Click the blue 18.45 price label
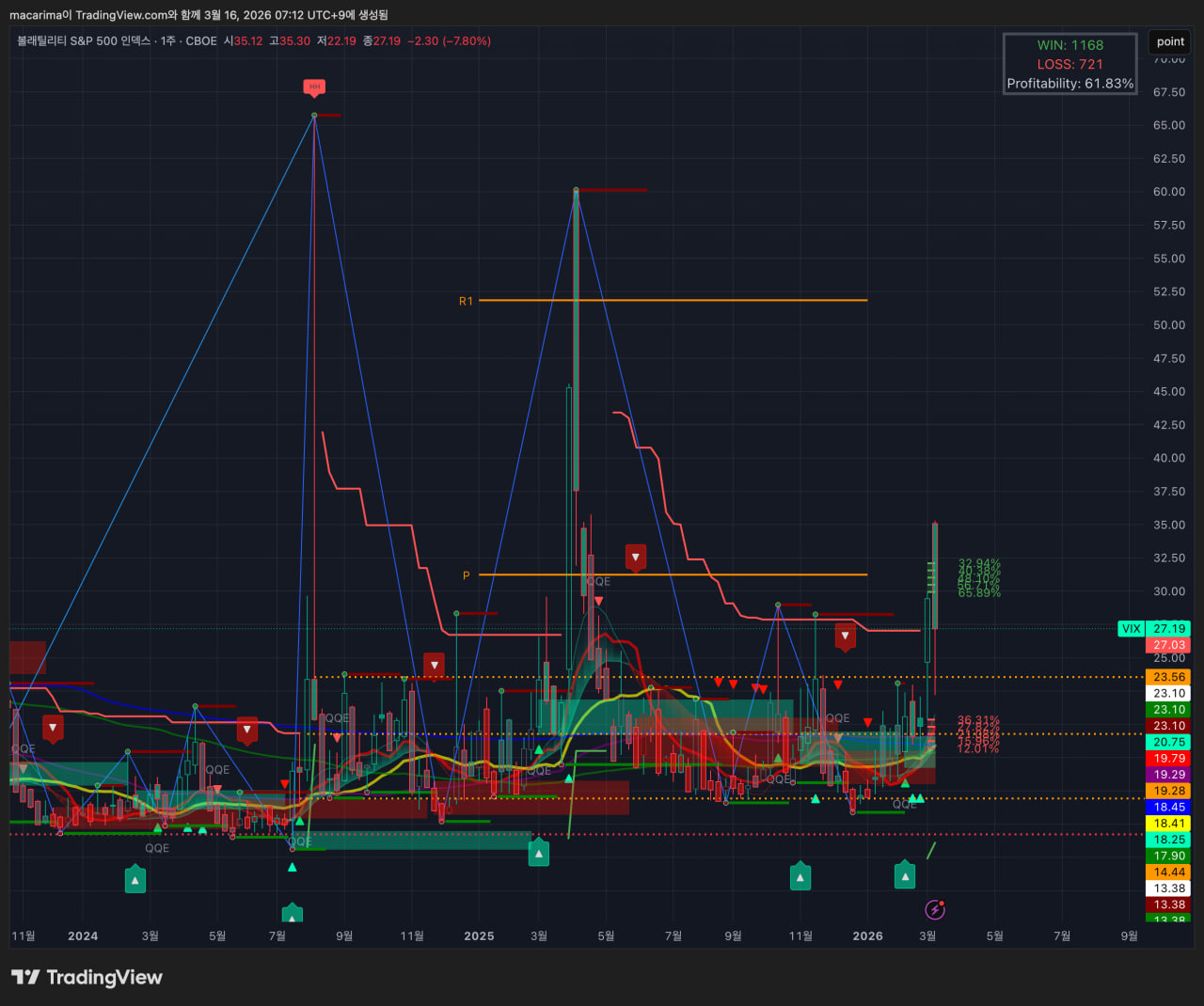Viewport: 1204px width, 1006px height. (1169, 808)
